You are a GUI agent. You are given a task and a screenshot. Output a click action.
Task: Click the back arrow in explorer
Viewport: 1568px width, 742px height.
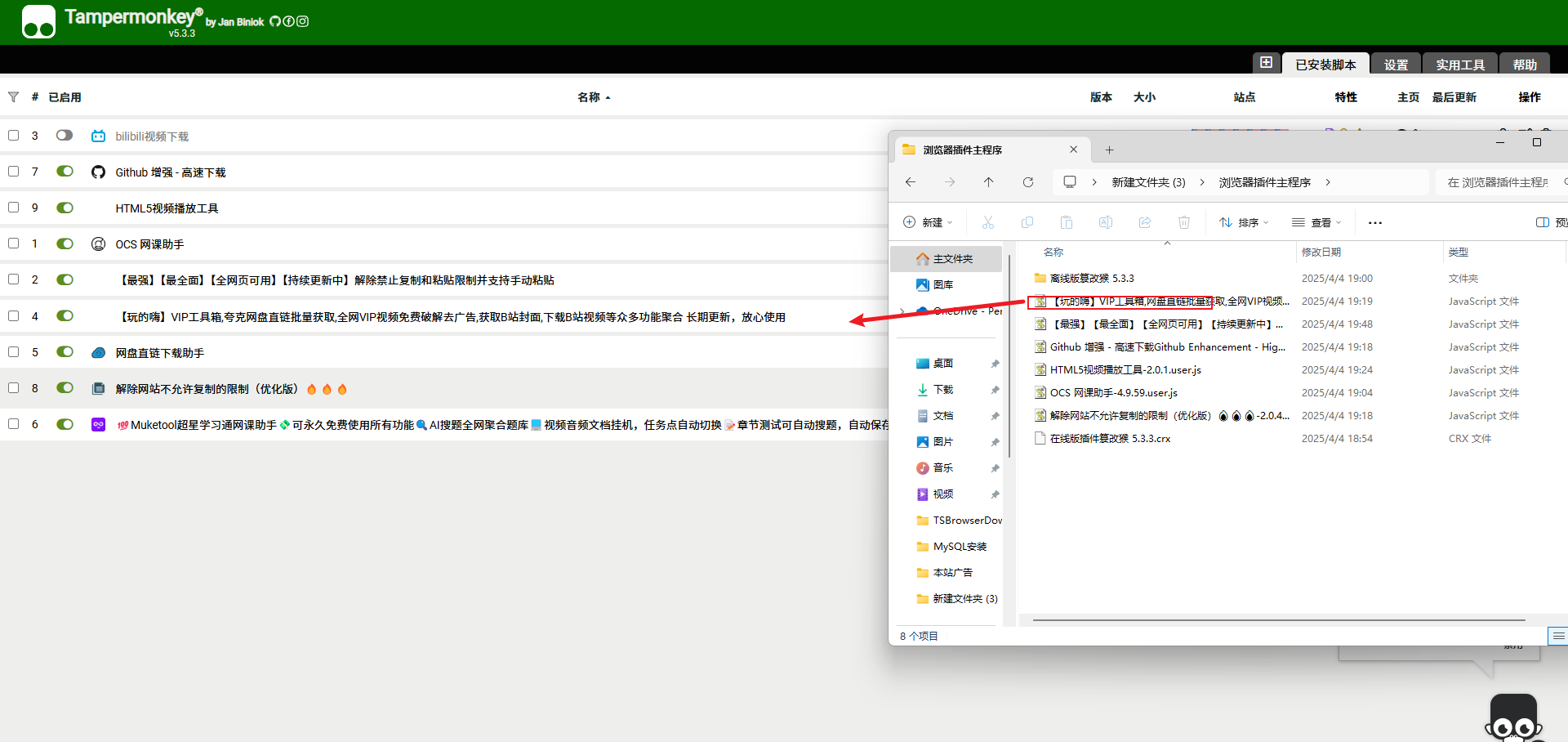tap(911, 182)
